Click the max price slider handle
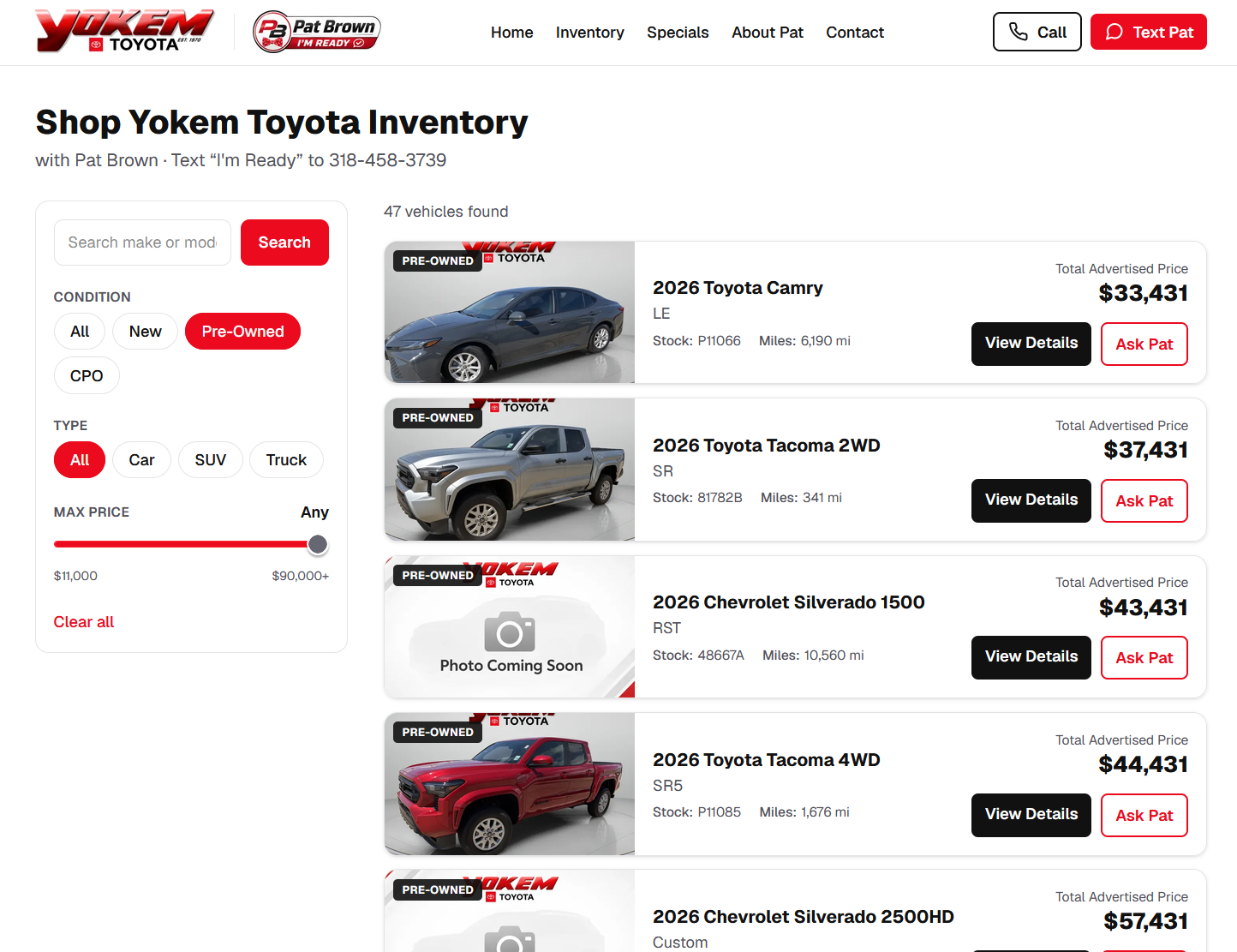 click(x=318, y=544)
